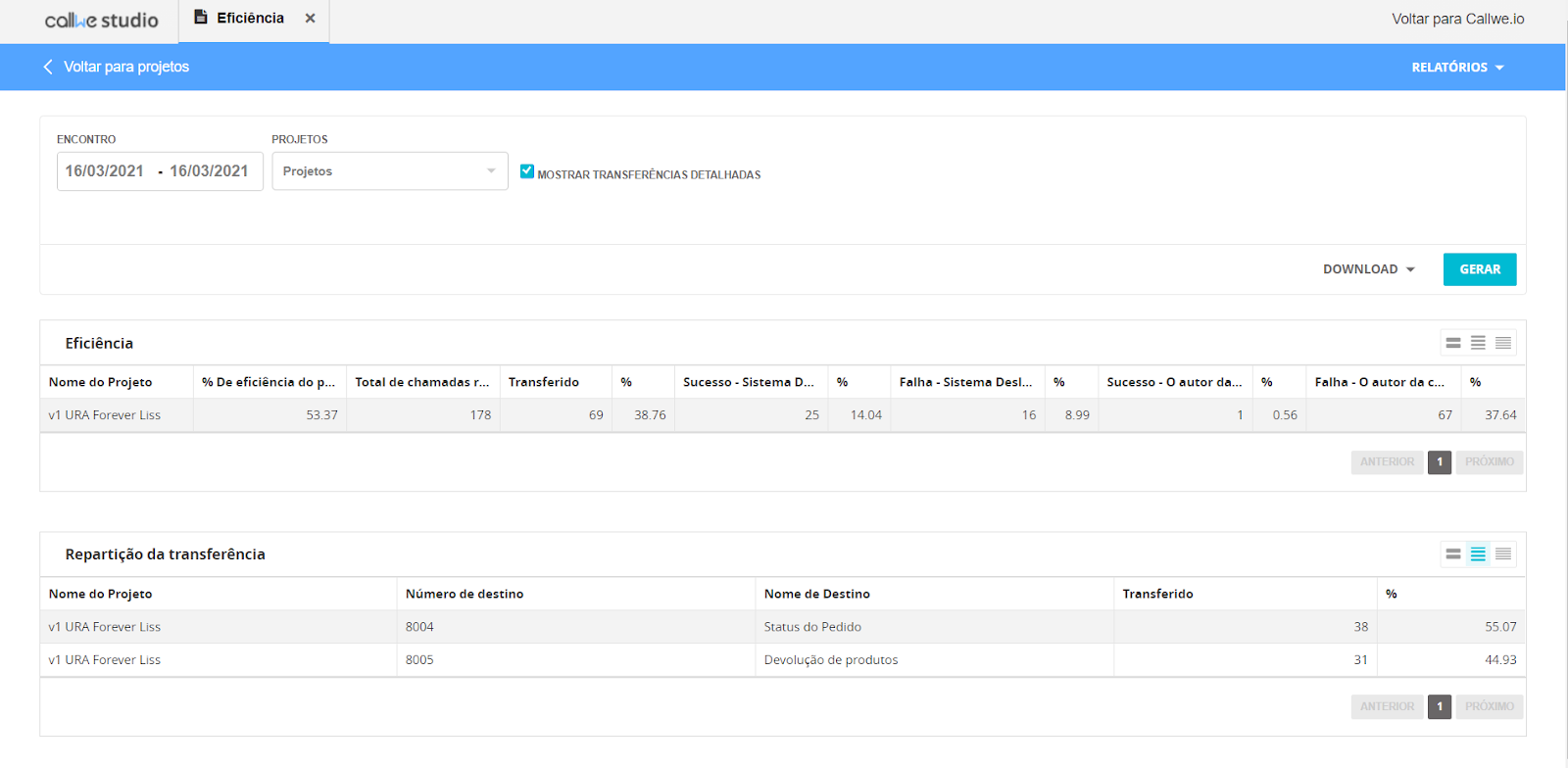Click the start date 16/03/2021 field
Image resolution: width=1568 pixels, height=768 pixels.
coord(105,170)
